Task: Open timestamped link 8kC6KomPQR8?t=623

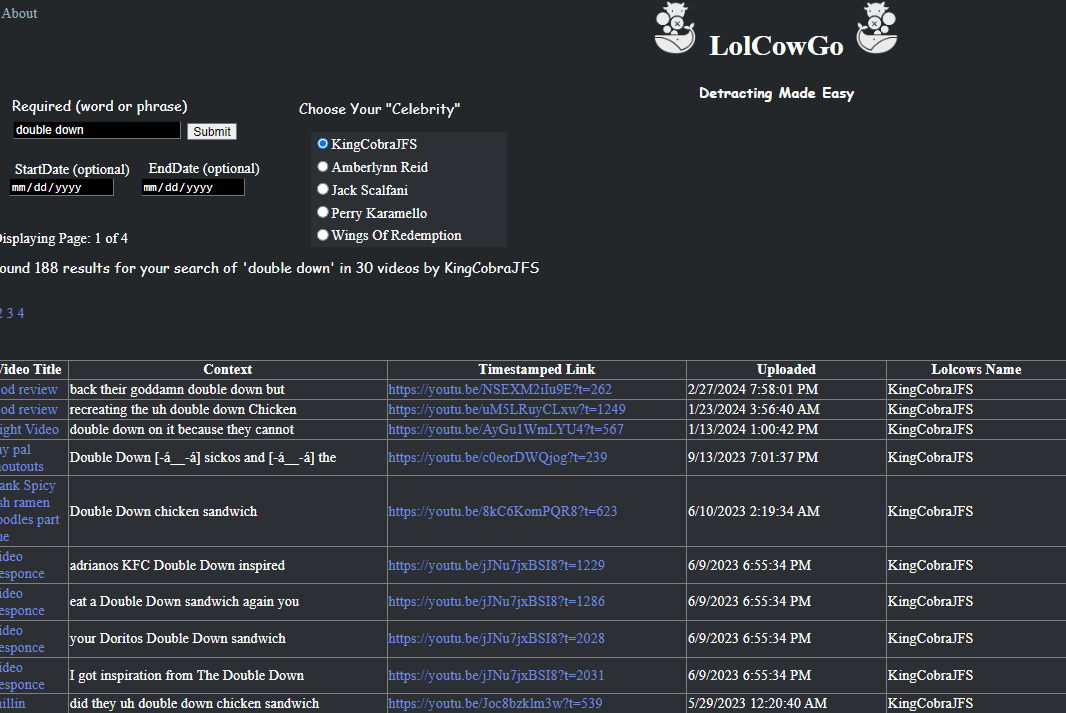Action: (502, 511)
